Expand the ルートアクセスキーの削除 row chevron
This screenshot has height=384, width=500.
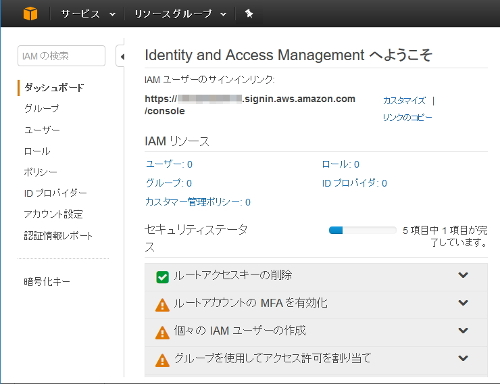click(x=463, y=275)
